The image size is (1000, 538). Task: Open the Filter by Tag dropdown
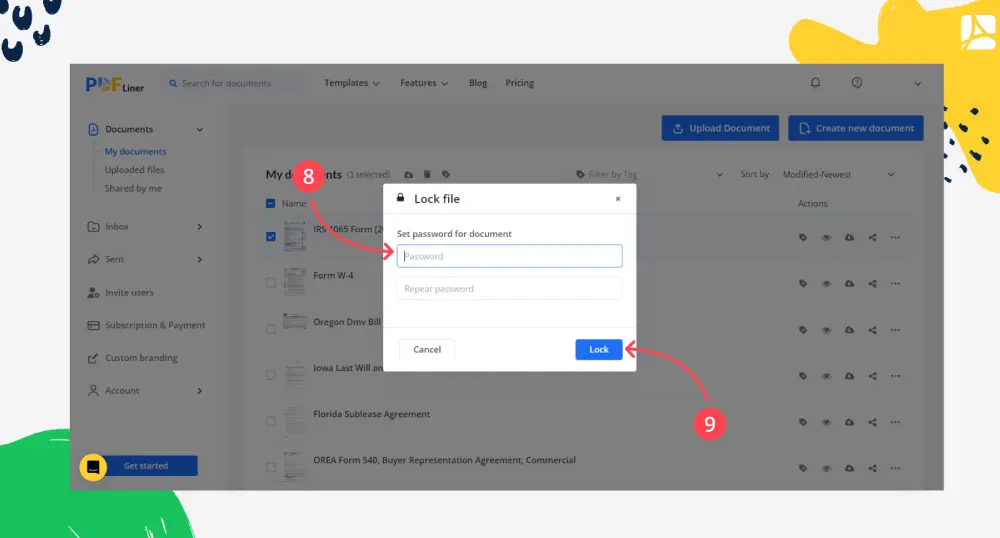(x=649, y=175)
